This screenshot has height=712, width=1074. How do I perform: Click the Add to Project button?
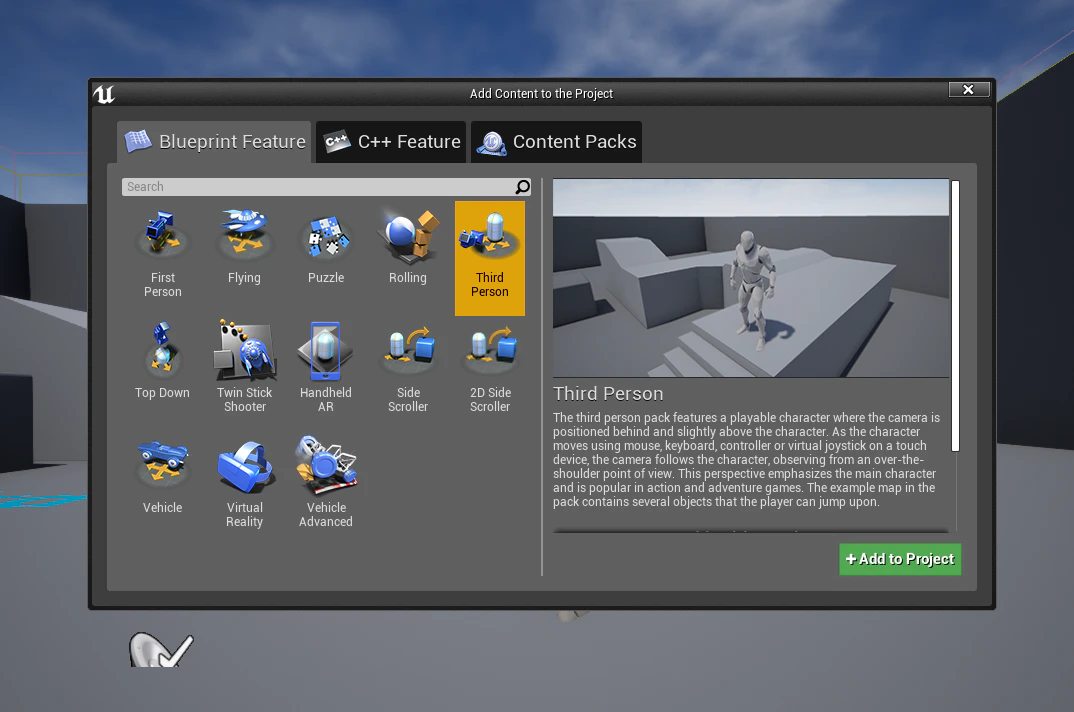900,559
